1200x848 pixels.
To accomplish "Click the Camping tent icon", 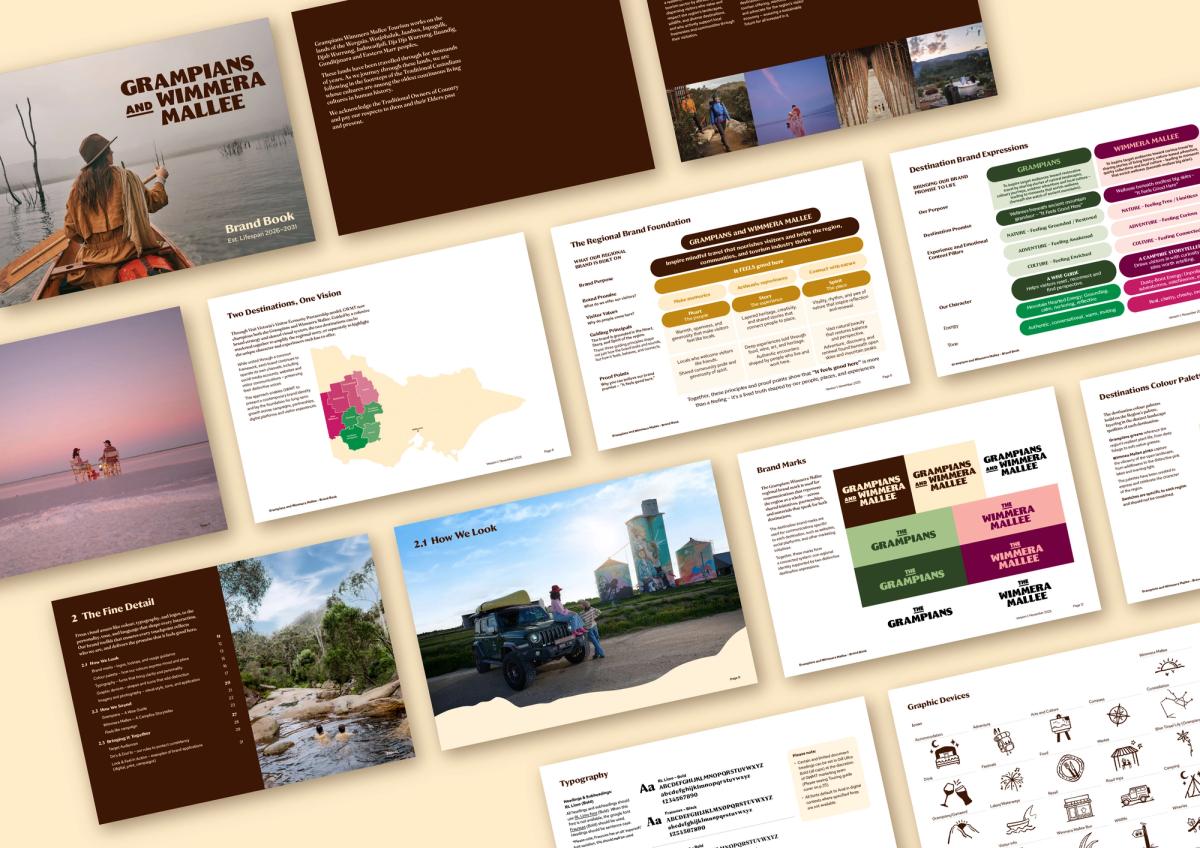I will click(1190, 783).
